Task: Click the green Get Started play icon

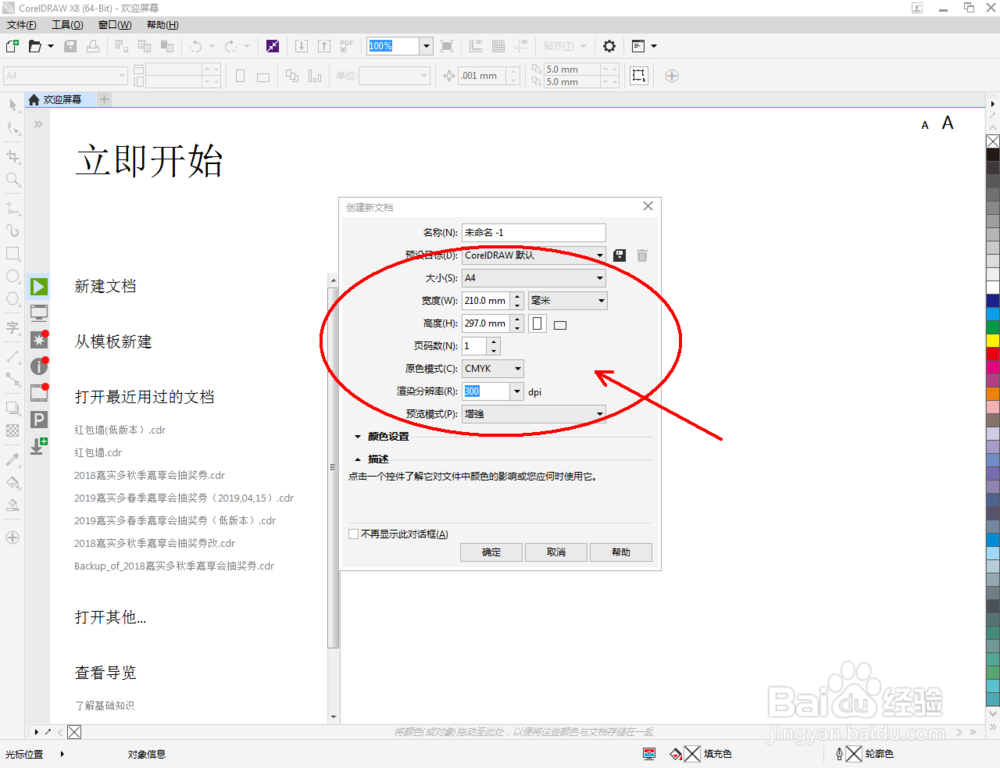Action: (39, 286)
